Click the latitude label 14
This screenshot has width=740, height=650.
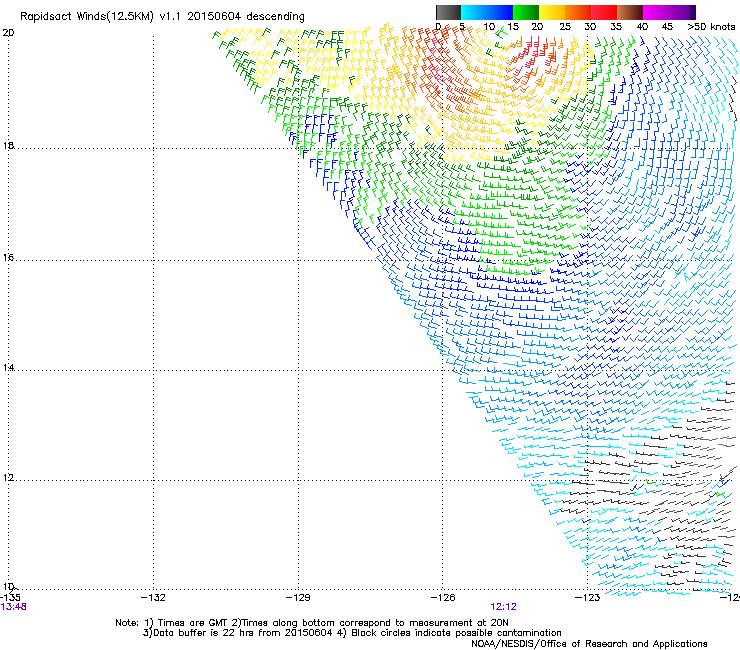pyautogui.click(x=8, y=368)
